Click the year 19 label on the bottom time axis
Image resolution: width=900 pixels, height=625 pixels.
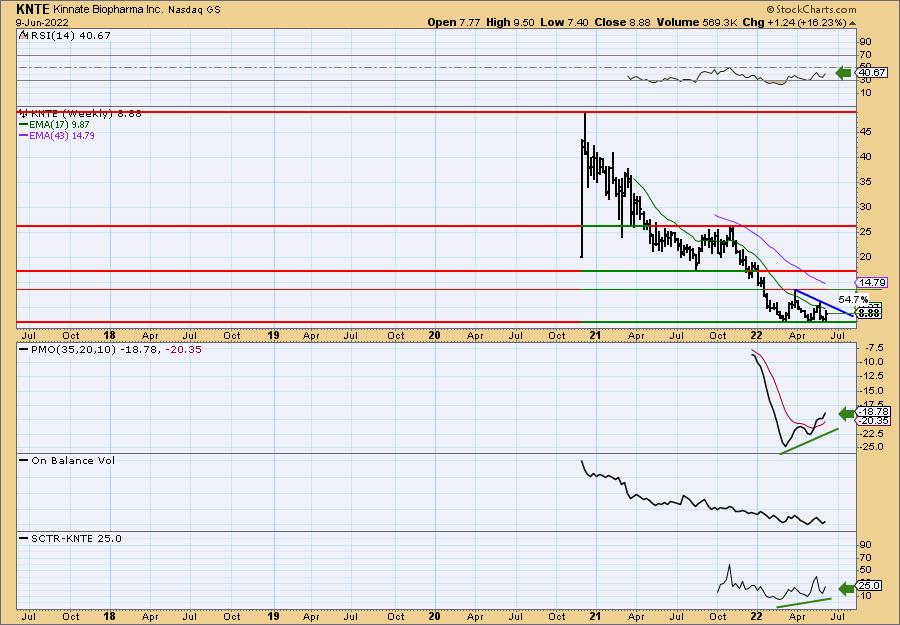(273, 616)
